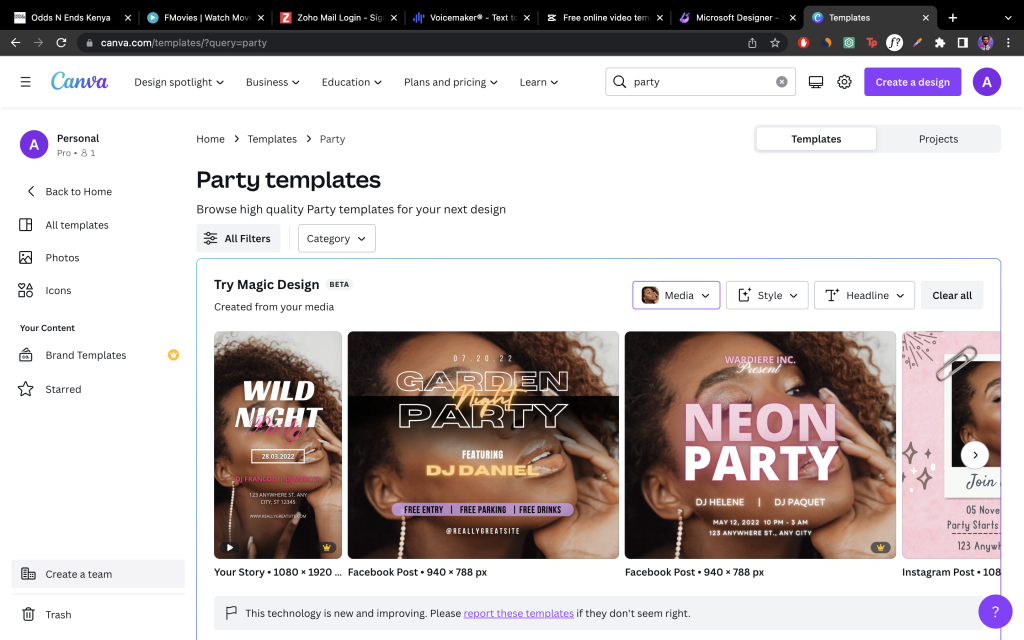
Task: Open the Trash folder
Action: (x=98, y=614)
